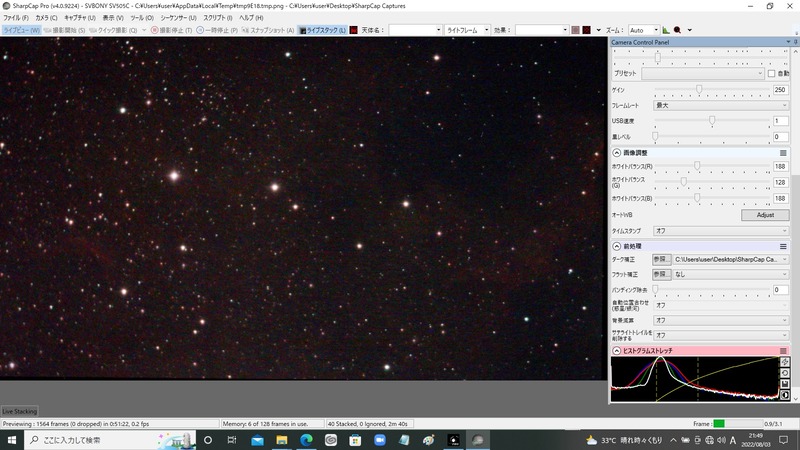Toggle ライブスタック live stack mode
The width and height of the screenshot is (800, 450).
(x=322, y=30)
